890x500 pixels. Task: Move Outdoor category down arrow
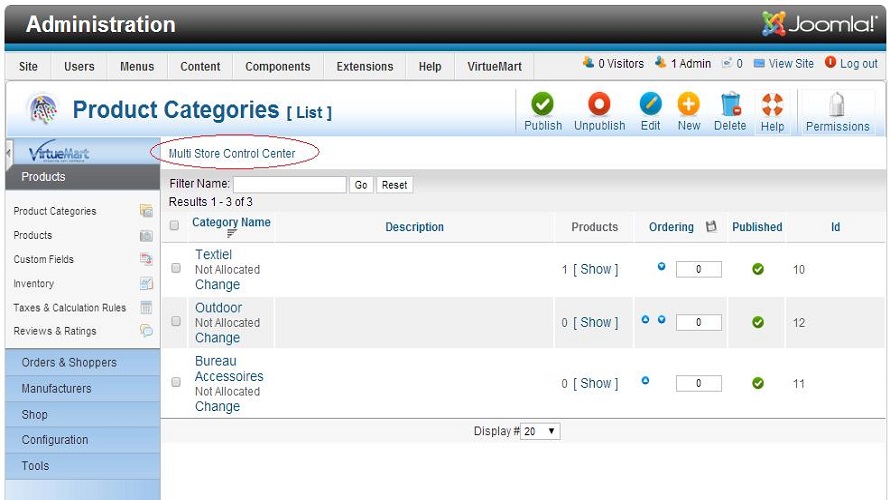click(661, 320)
